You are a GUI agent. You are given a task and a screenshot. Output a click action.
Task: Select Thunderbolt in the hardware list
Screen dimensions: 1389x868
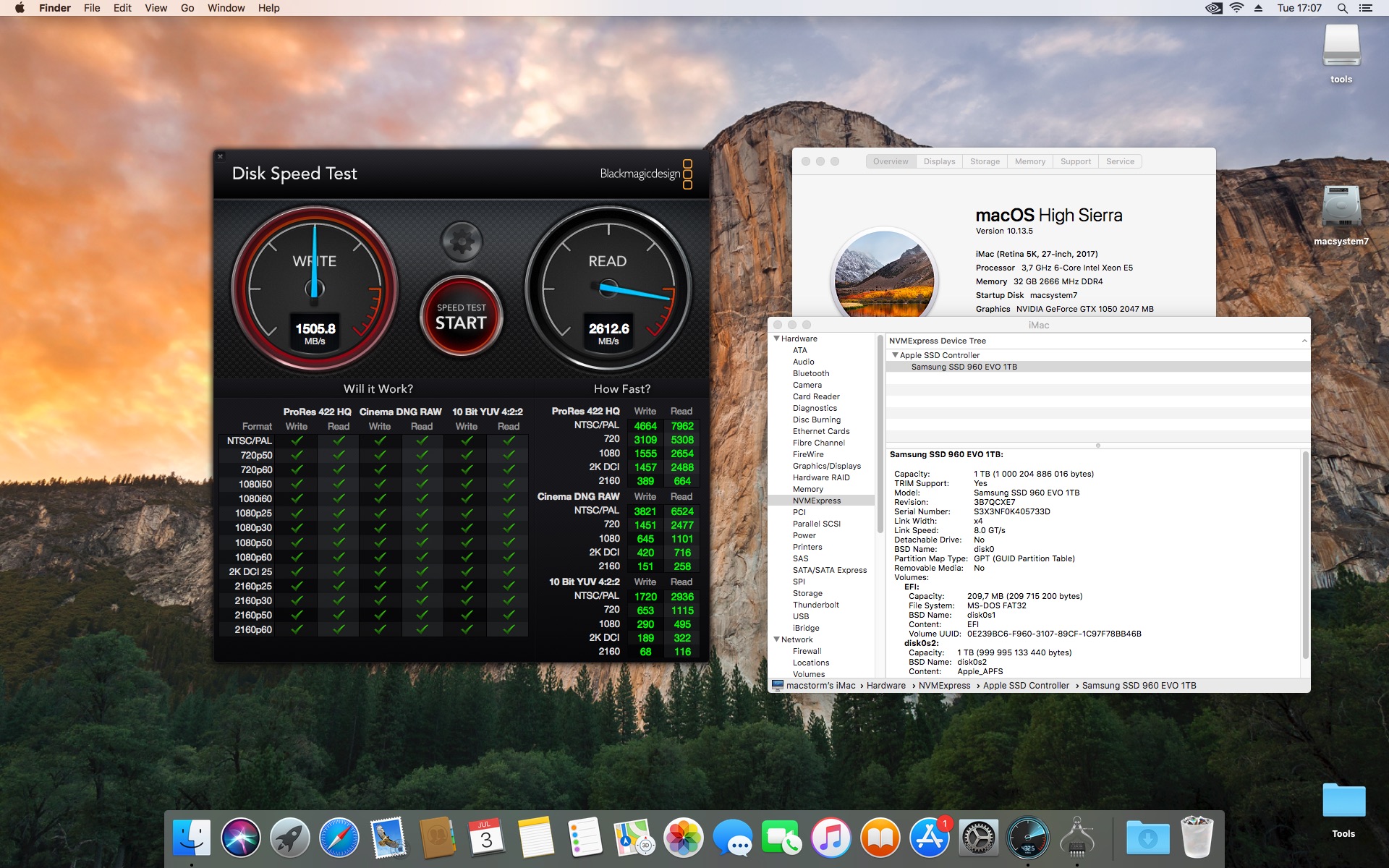pyautogui.click(x=815, y=605)
